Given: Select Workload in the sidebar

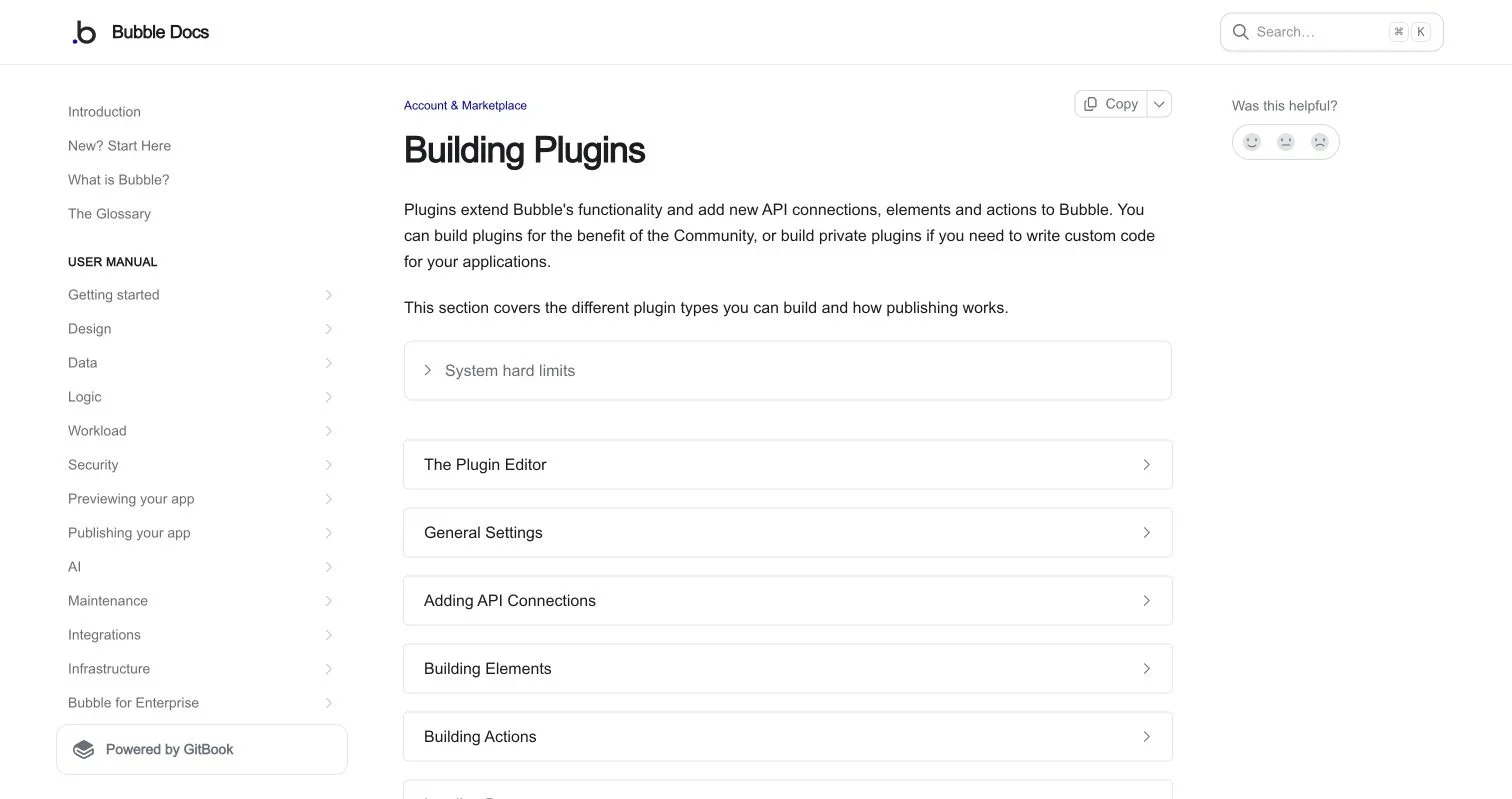Looking at the screenshot, I should (x=97, y=431).
